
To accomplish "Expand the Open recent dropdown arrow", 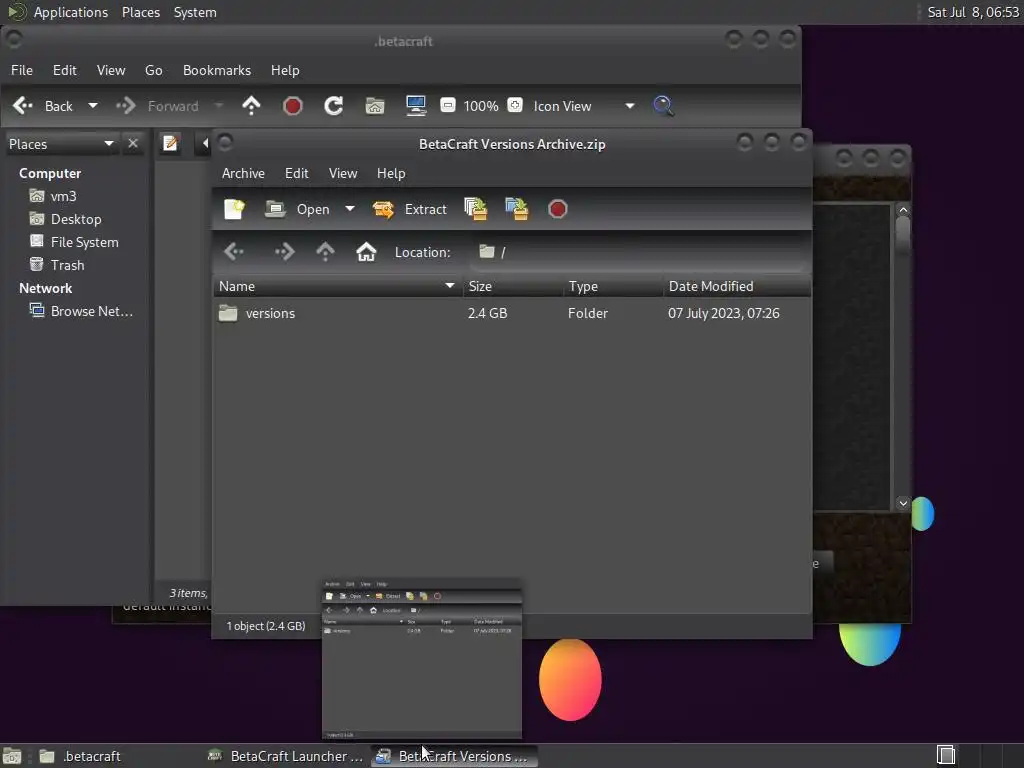I will 350,209.
